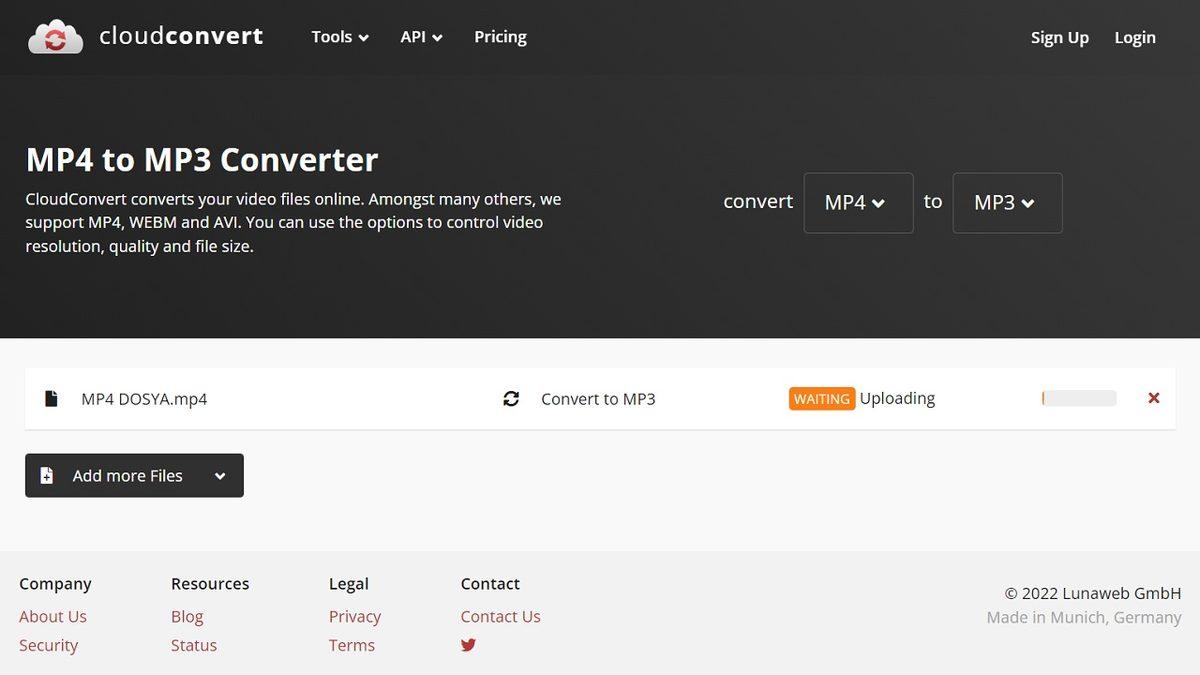The height and width of the screenshot is (675, 1200).
Task: Open the Tools menu
Action: point(340,37)
